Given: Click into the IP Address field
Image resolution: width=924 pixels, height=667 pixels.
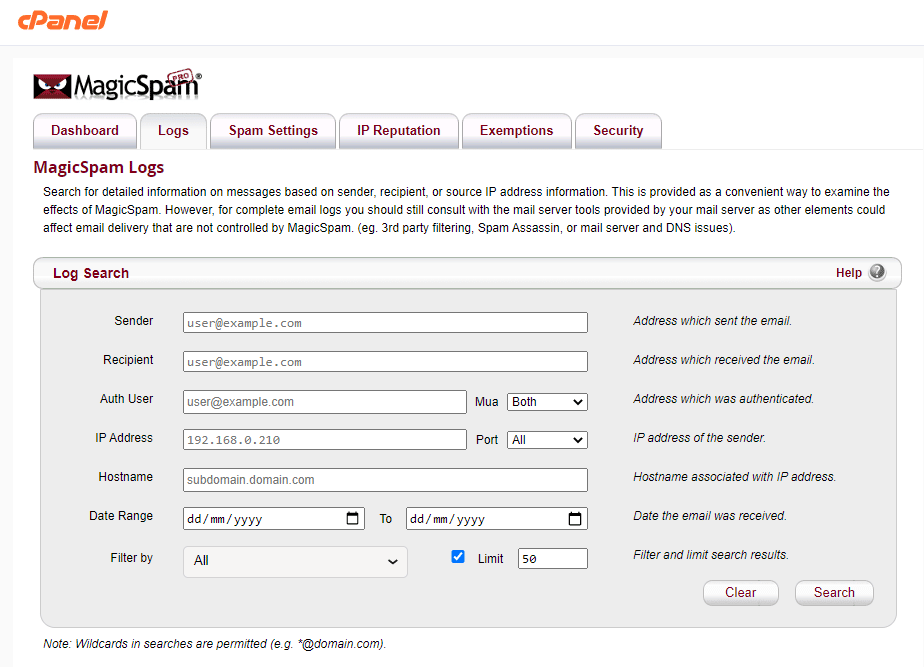Looking at the screenshot, I should [325, 440].
